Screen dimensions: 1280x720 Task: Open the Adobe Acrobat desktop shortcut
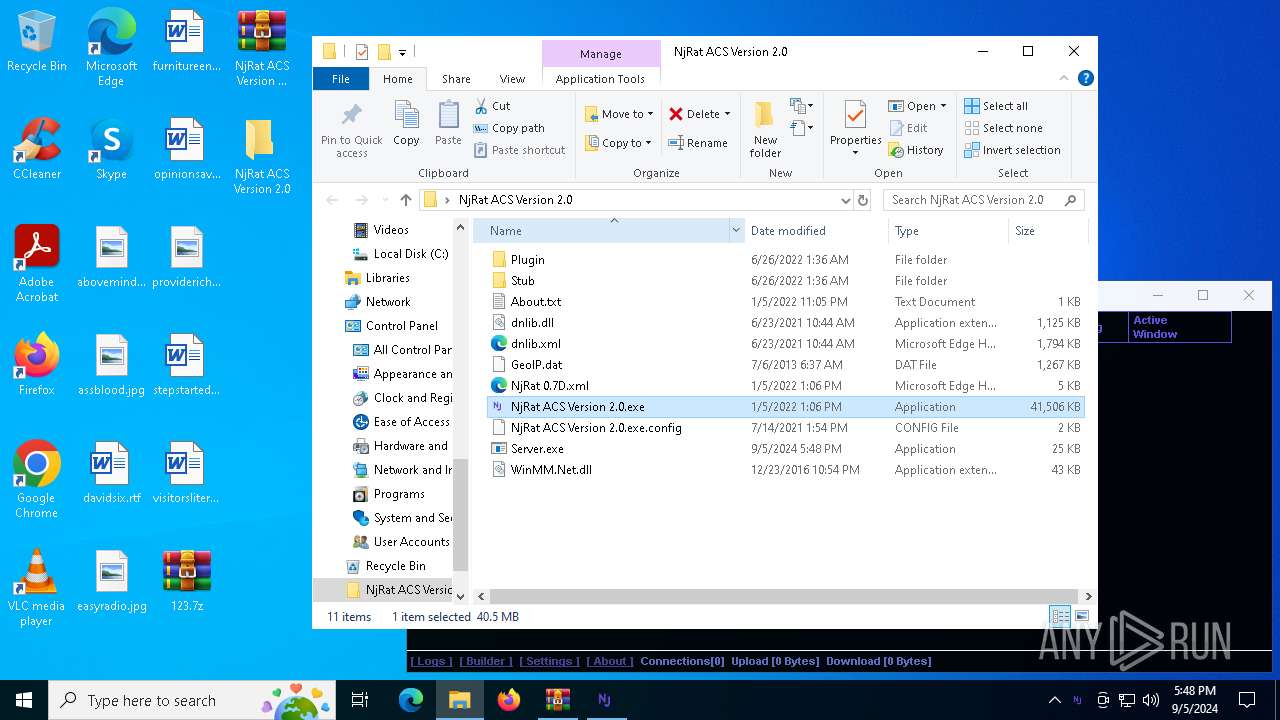coord(37,263)
